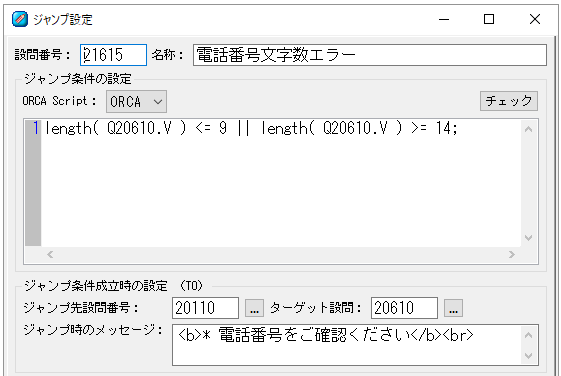Click the editor horizontal scroll left arrow
The image size is (561, 376).
click(x=50, y=254)
